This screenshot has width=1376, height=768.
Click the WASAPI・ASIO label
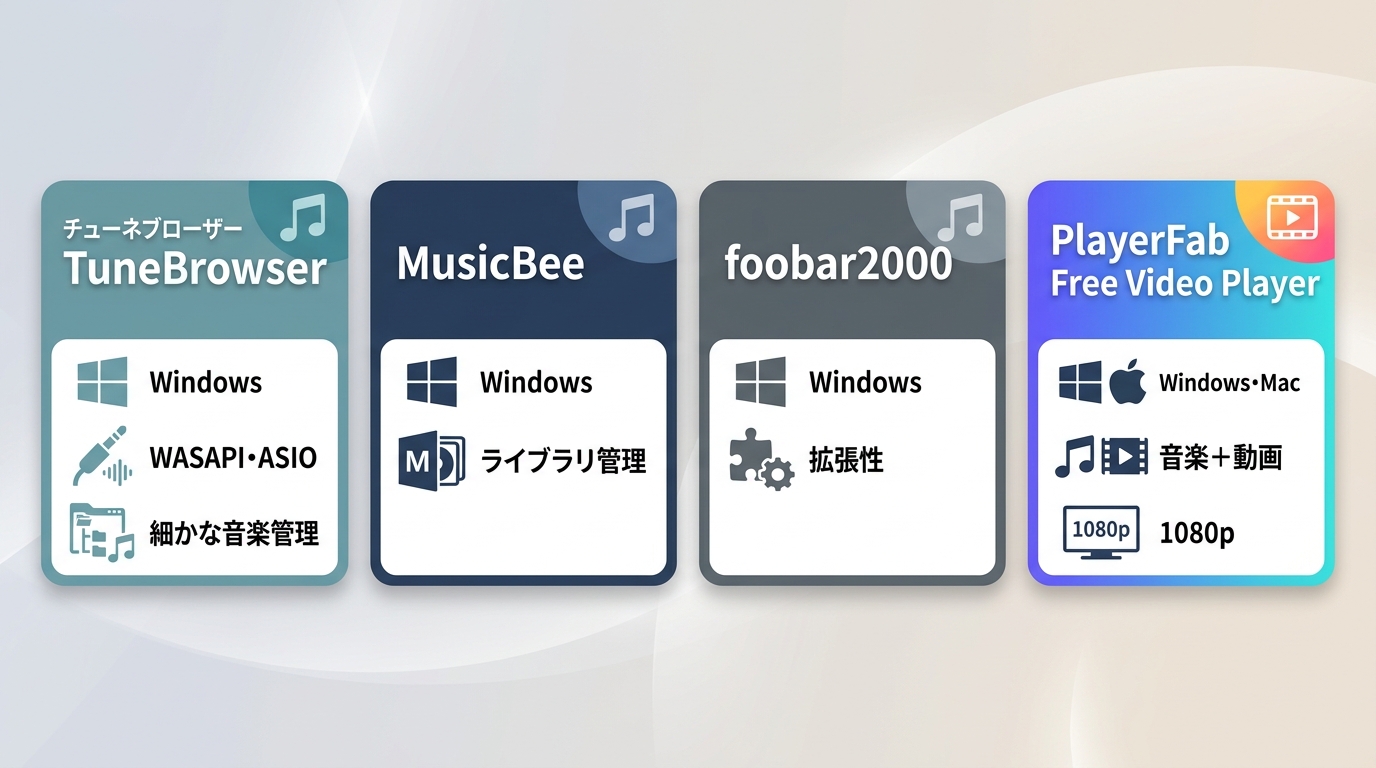click(233, 458)
